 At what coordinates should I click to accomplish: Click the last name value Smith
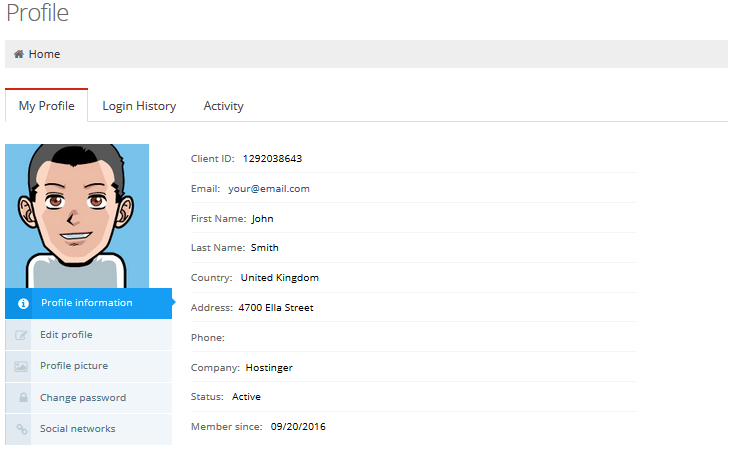click(265, 248)
